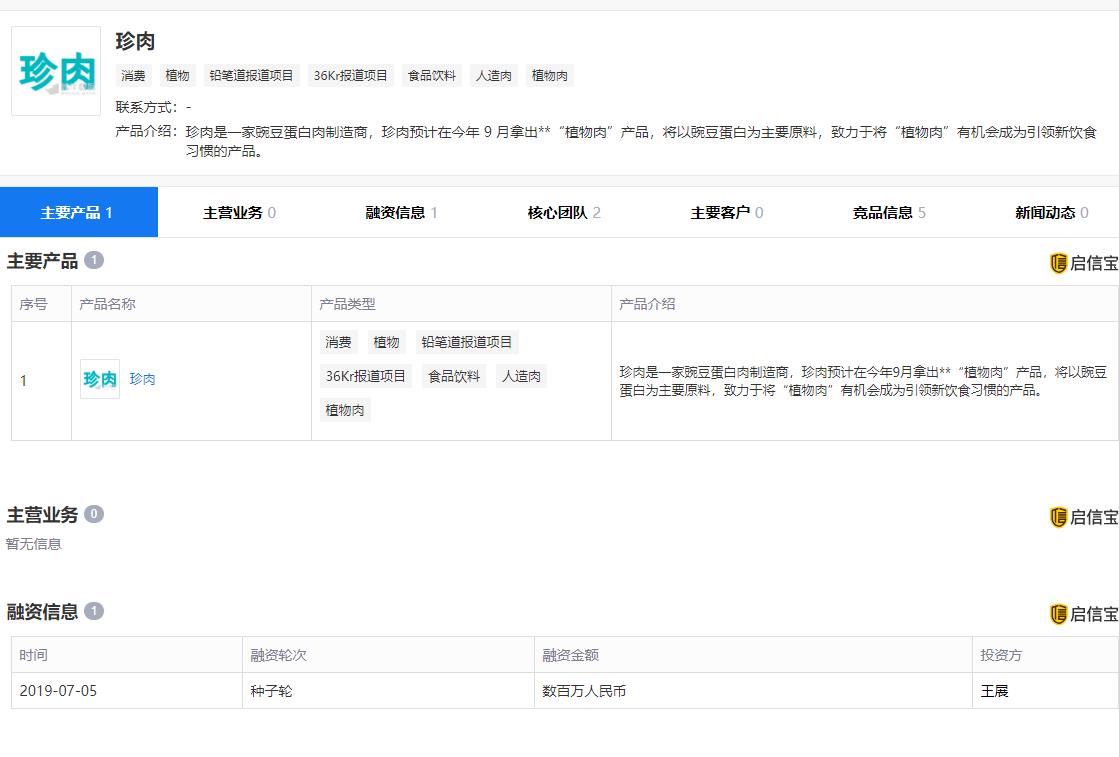The height and width of the screenshot is (757, 1119).
Task: Click the 植物肉 tag under the company title
Action: [550, 76]
